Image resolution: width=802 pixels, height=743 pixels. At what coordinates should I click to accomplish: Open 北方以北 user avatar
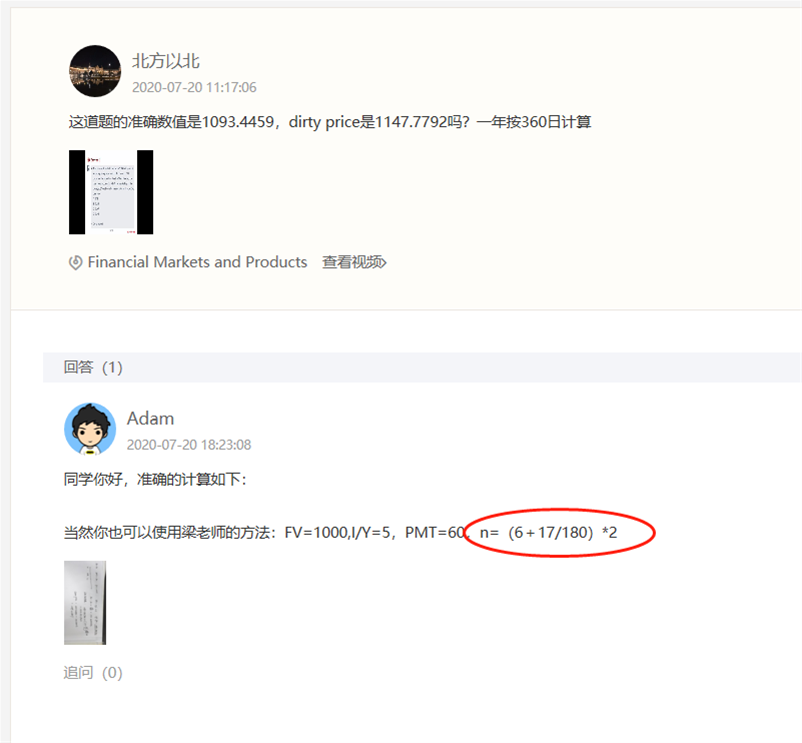click(95, 71)
